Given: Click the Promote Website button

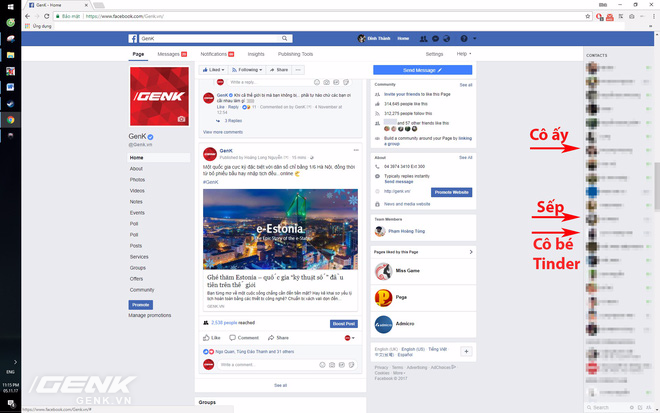Looking at the screenshot, I should [451, 192].
